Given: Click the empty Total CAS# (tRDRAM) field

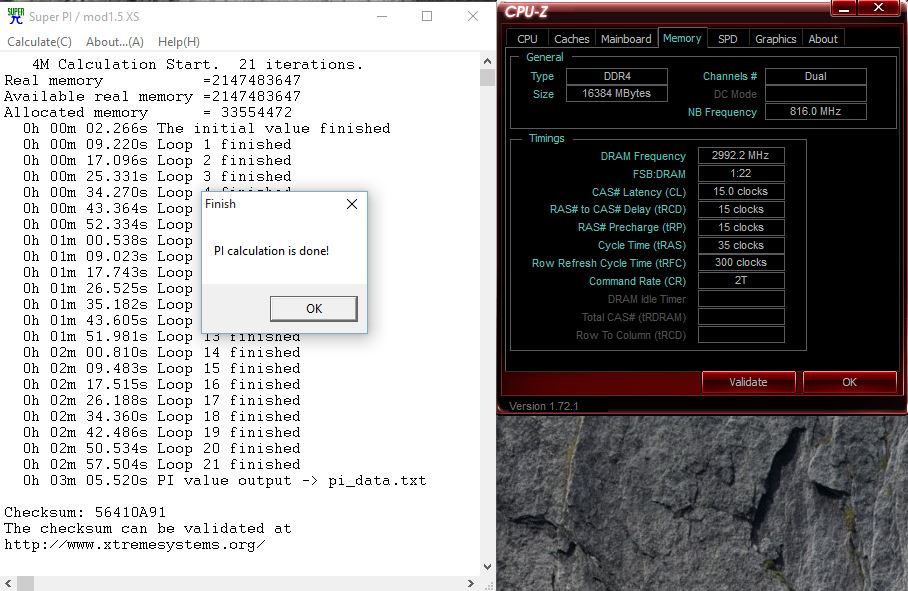Looking at the screenshot, I should [x=741, y=317].
